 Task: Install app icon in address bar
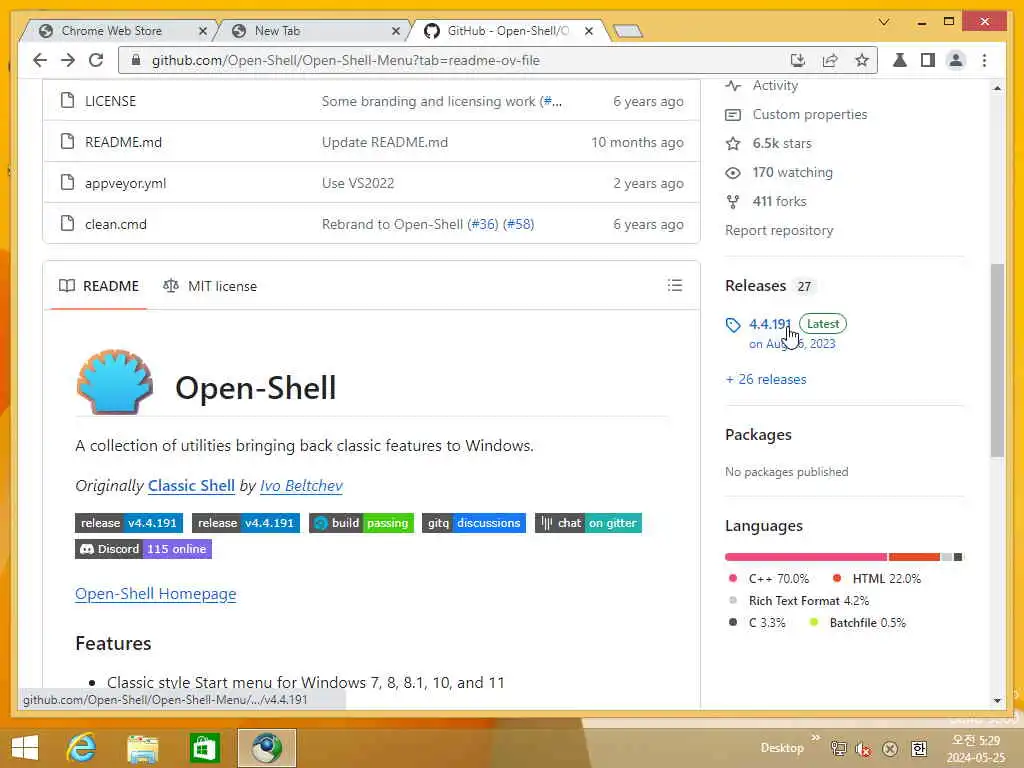[x=797, y=60]
